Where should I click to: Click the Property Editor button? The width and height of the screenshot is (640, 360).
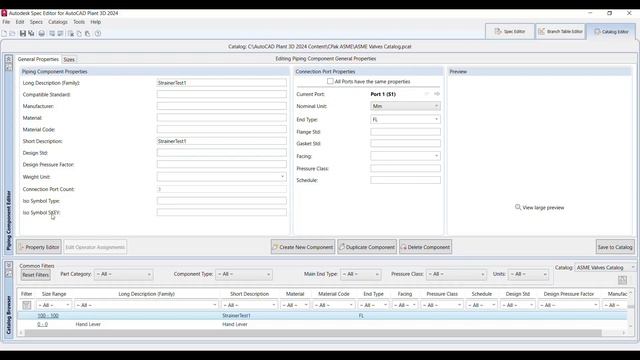tap(39, 247)
